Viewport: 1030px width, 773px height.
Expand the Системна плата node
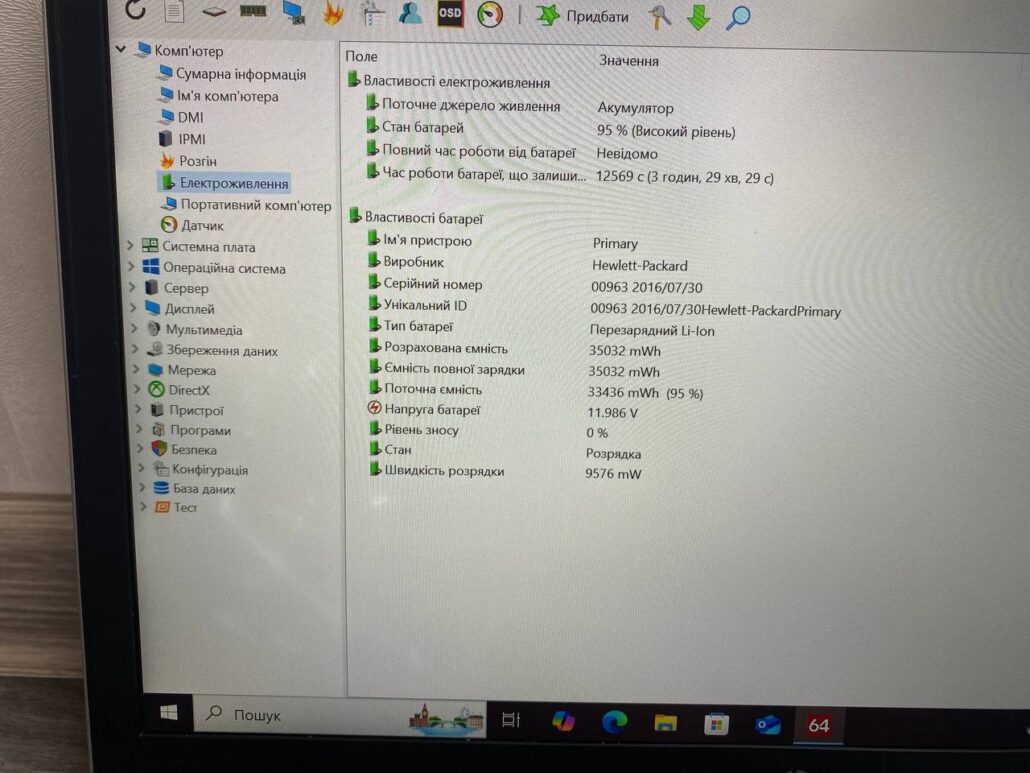click(129, 246)
